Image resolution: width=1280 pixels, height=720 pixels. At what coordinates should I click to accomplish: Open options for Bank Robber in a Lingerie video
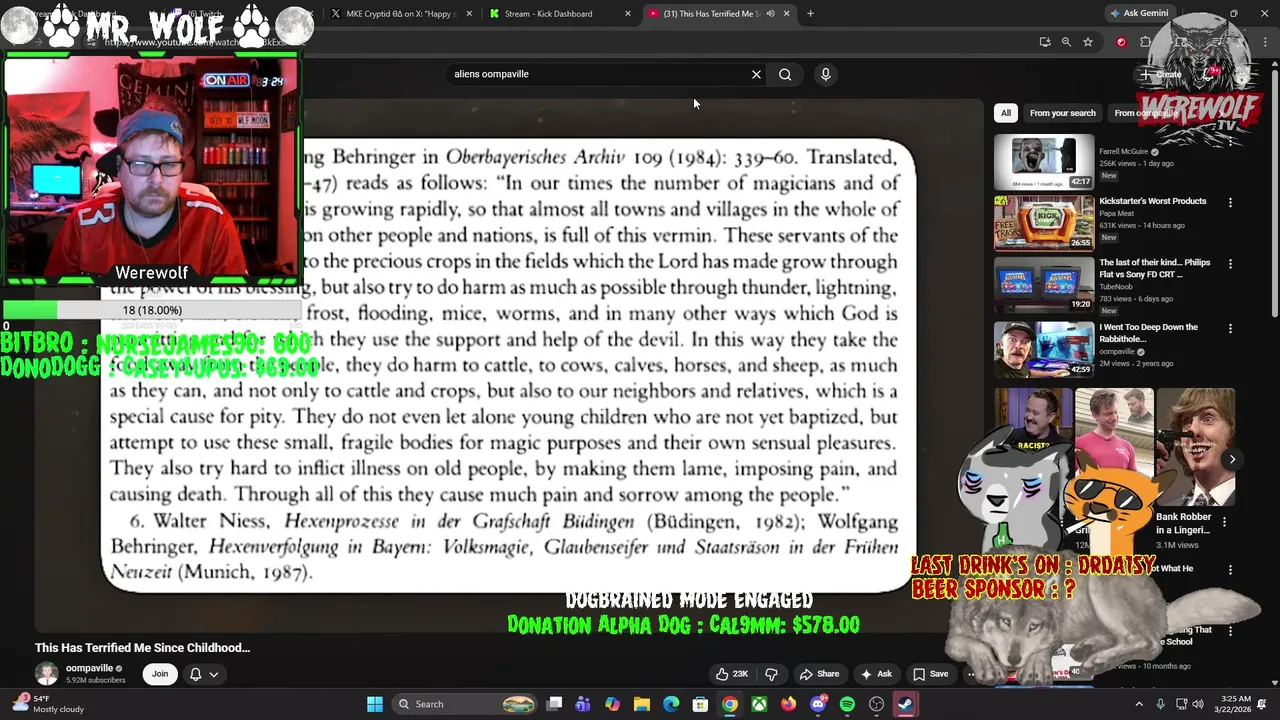[1224, 521]
